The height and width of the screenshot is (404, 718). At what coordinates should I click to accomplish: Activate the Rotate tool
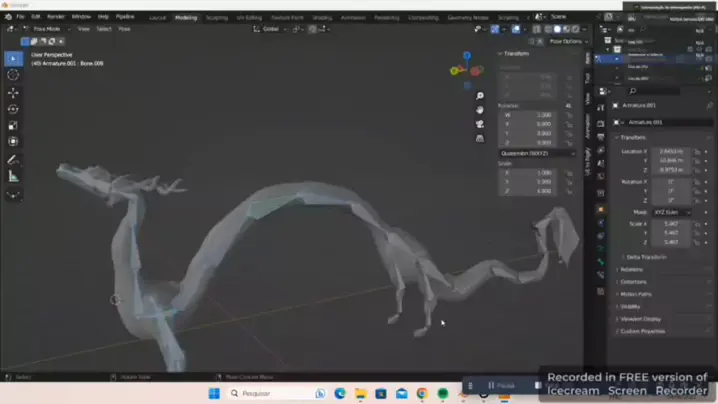pos(13,109)
